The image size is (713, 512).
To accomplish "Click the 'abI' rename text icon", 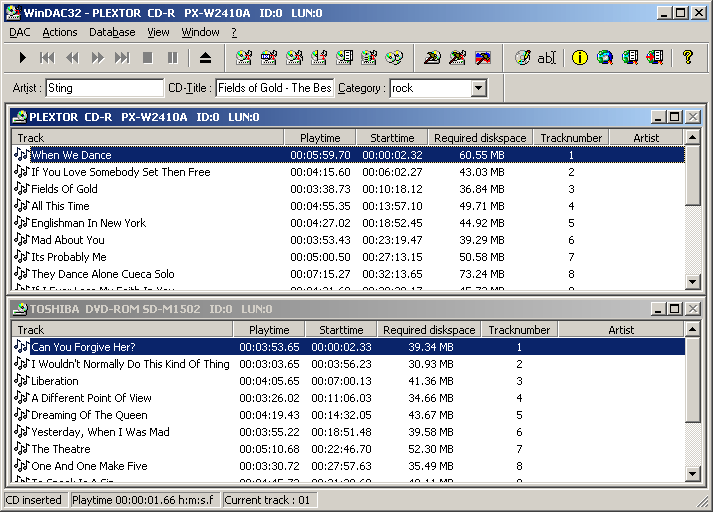I will (x=547, y=58).
